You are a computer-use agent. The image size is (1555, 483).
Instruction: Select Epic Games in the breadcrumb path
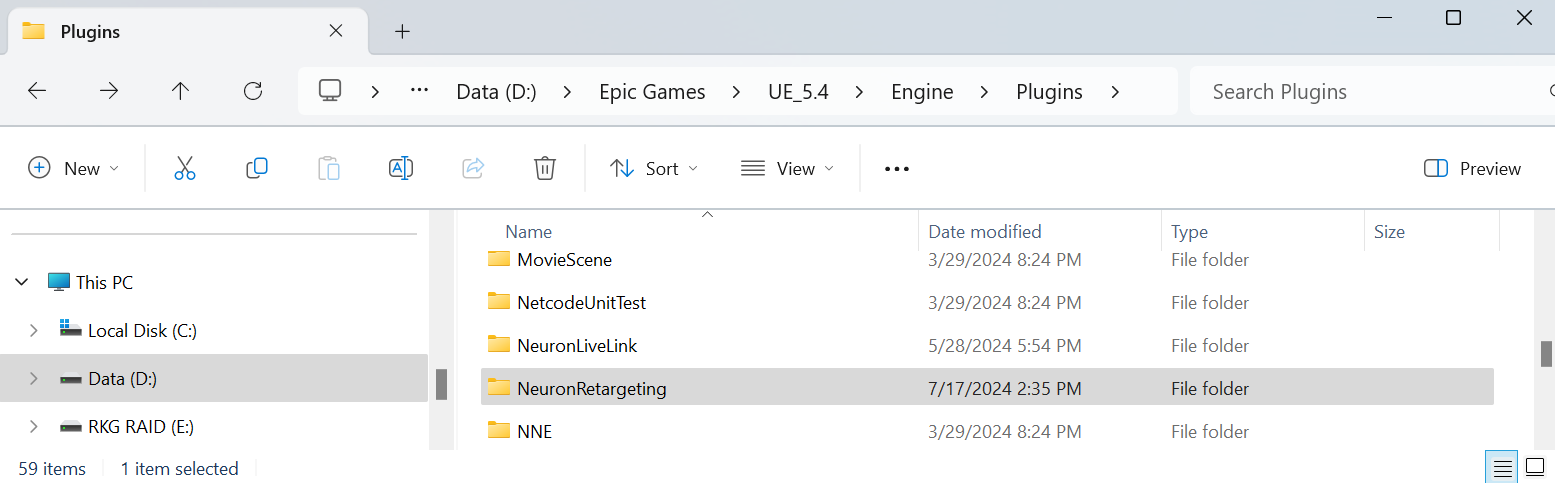click(x=652, y=92)
